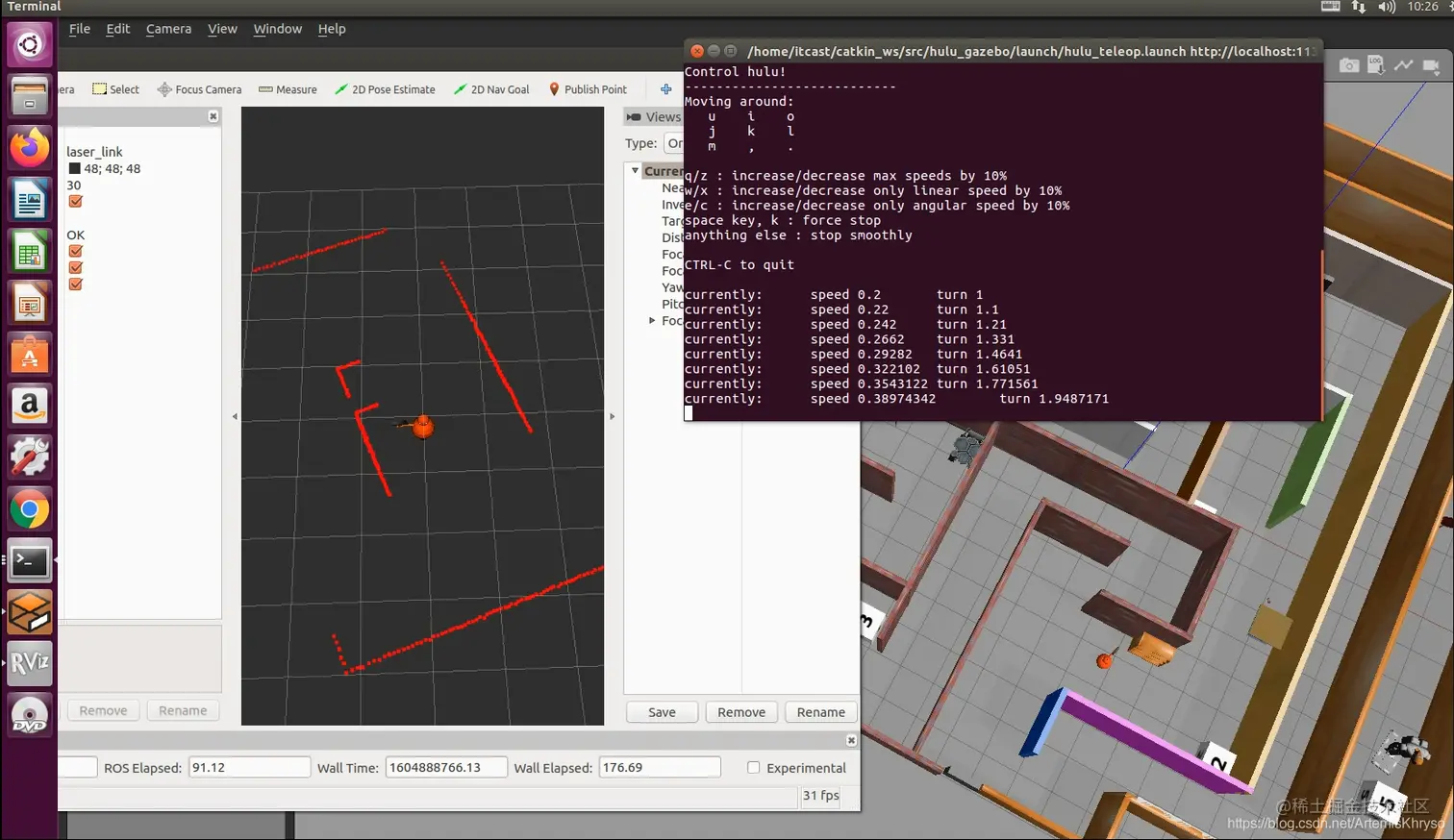
Task: Open Gazebo plot line-graph icon
Action: (x=1404, y=65)
